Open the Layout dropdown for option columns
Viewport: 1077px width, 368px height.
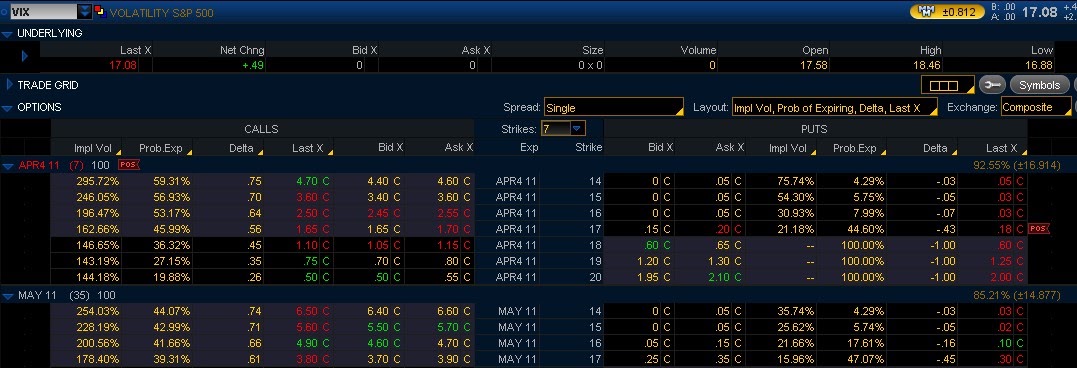point(835,107)
